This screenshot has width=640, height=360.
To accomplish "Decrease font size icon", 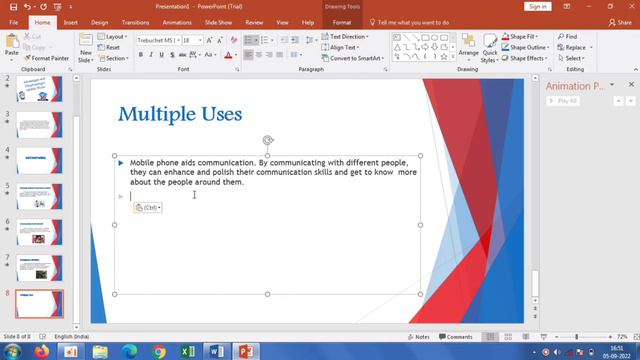I will click(x=220, y=40).
